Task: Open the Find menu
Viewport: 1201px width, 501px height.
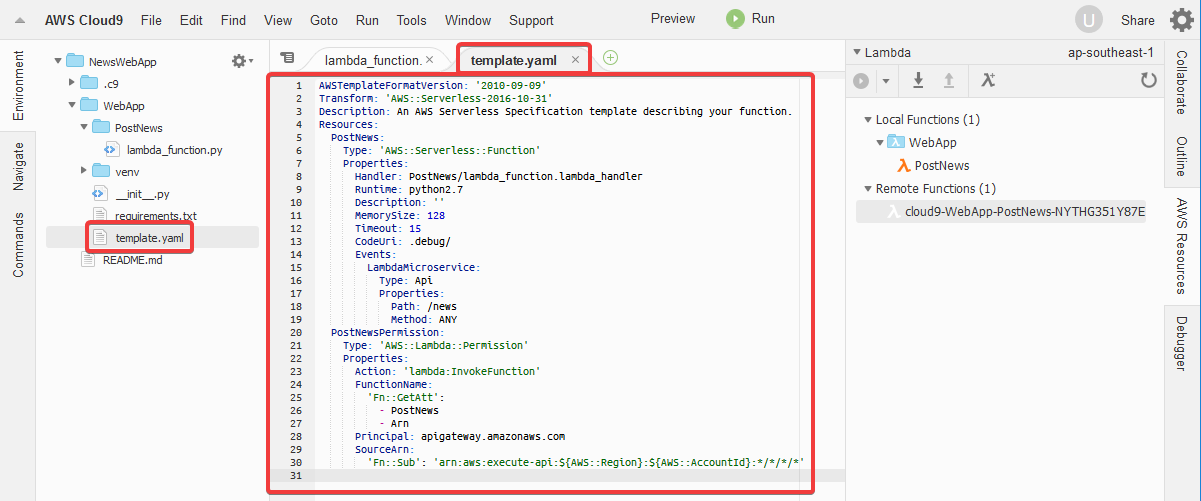Action: (x=233, y=20)
